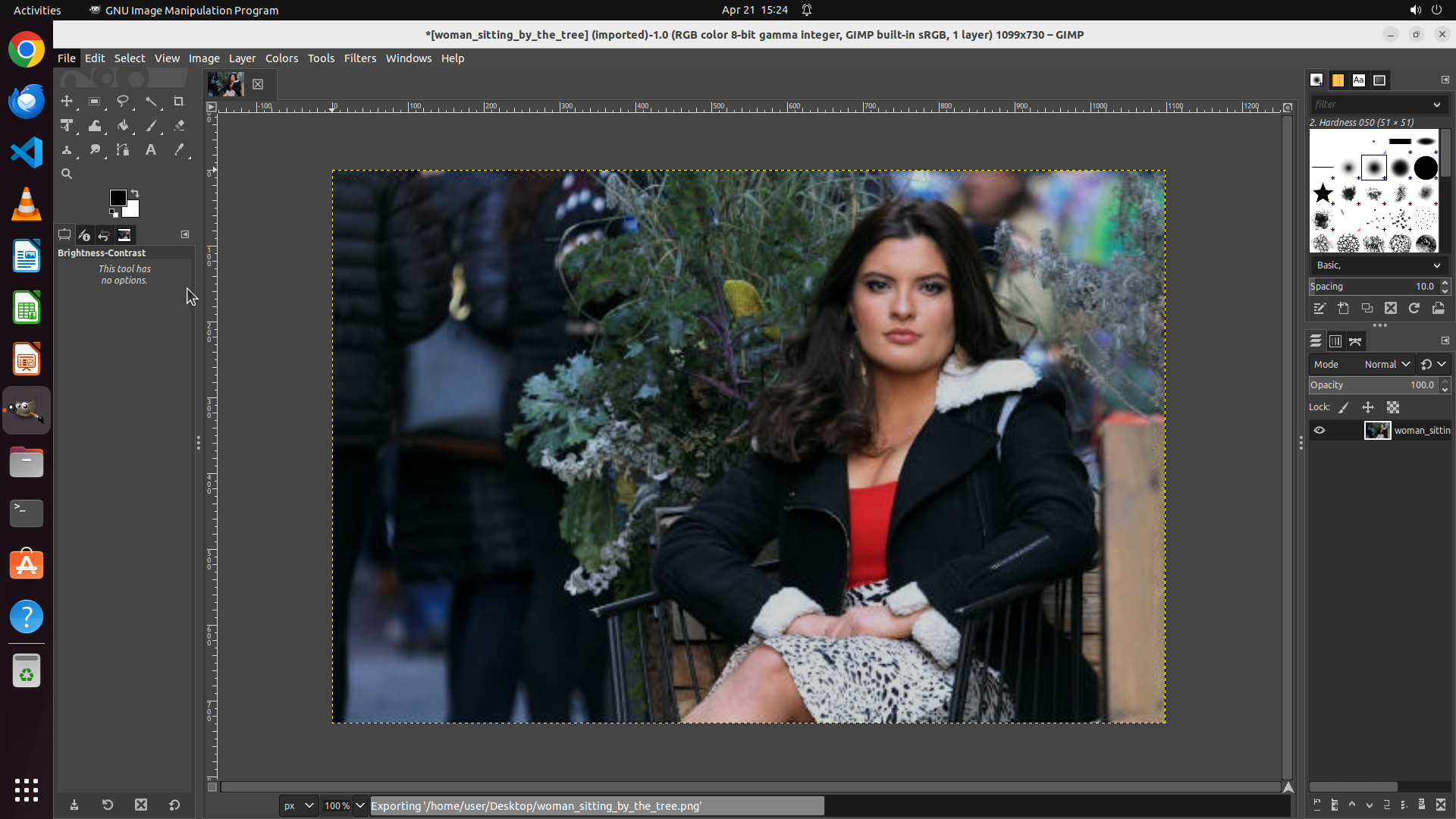Select the Zoom magnifier tool

tap(67, 174)
